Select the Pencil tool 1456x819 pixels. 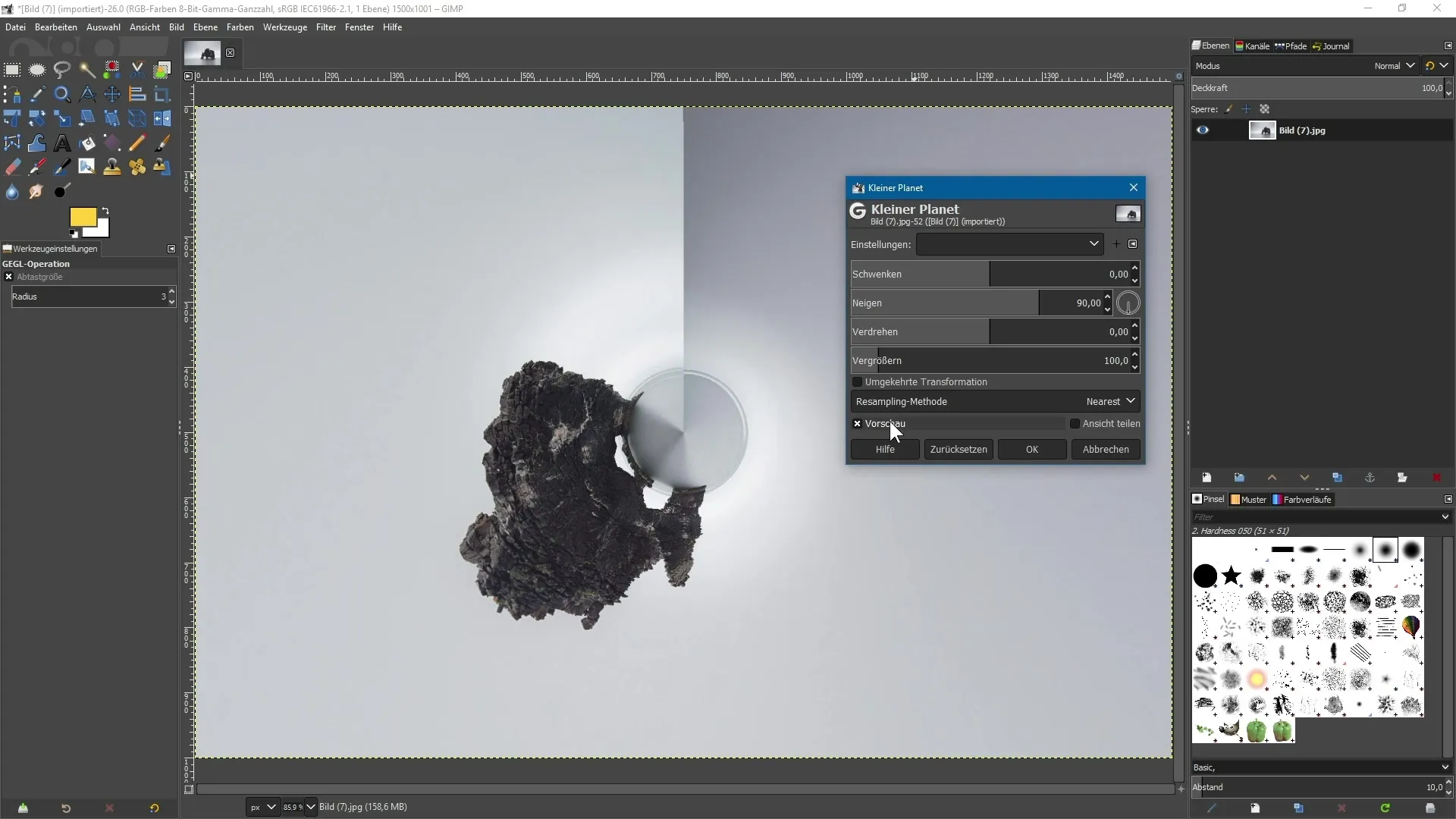[x=137, y=143]
